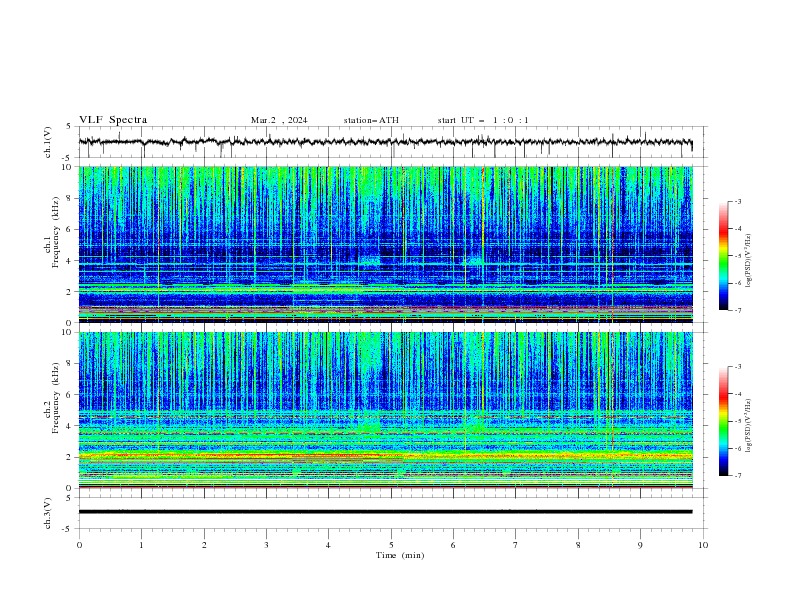Click the "ch.3(V)" waveform axis label
Viewport: 792px width, 612px height.
pos(48,513)
